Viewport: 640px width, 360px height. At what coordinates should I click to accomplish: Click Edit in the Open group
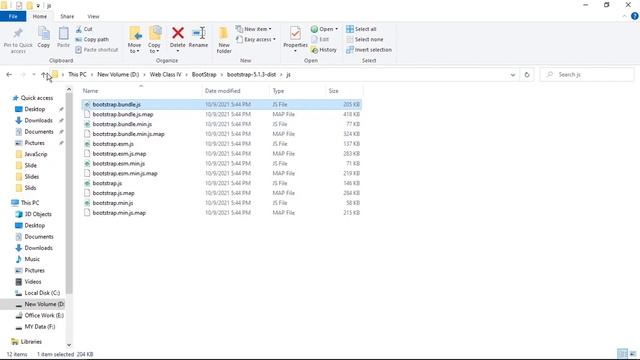[x=320, y=40]
